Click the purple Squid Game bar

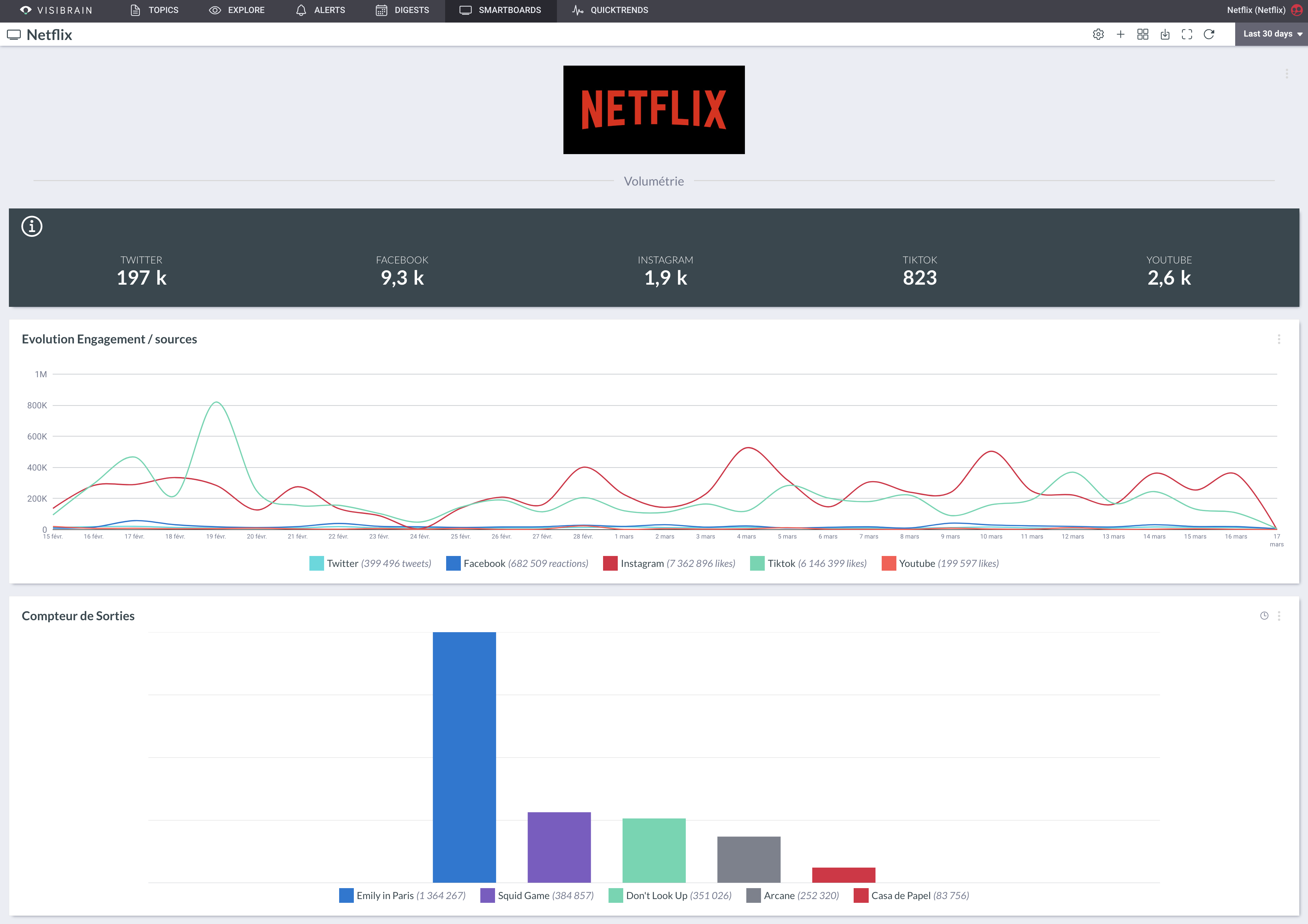click(559, 847)
